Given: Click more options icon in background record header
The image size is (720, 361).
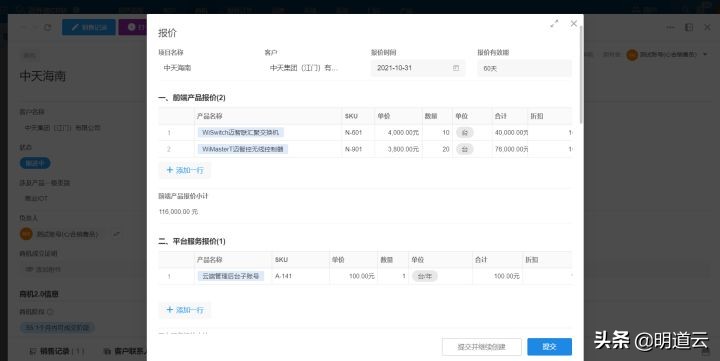Looking at the screenshot, I should tap(671, 28).
